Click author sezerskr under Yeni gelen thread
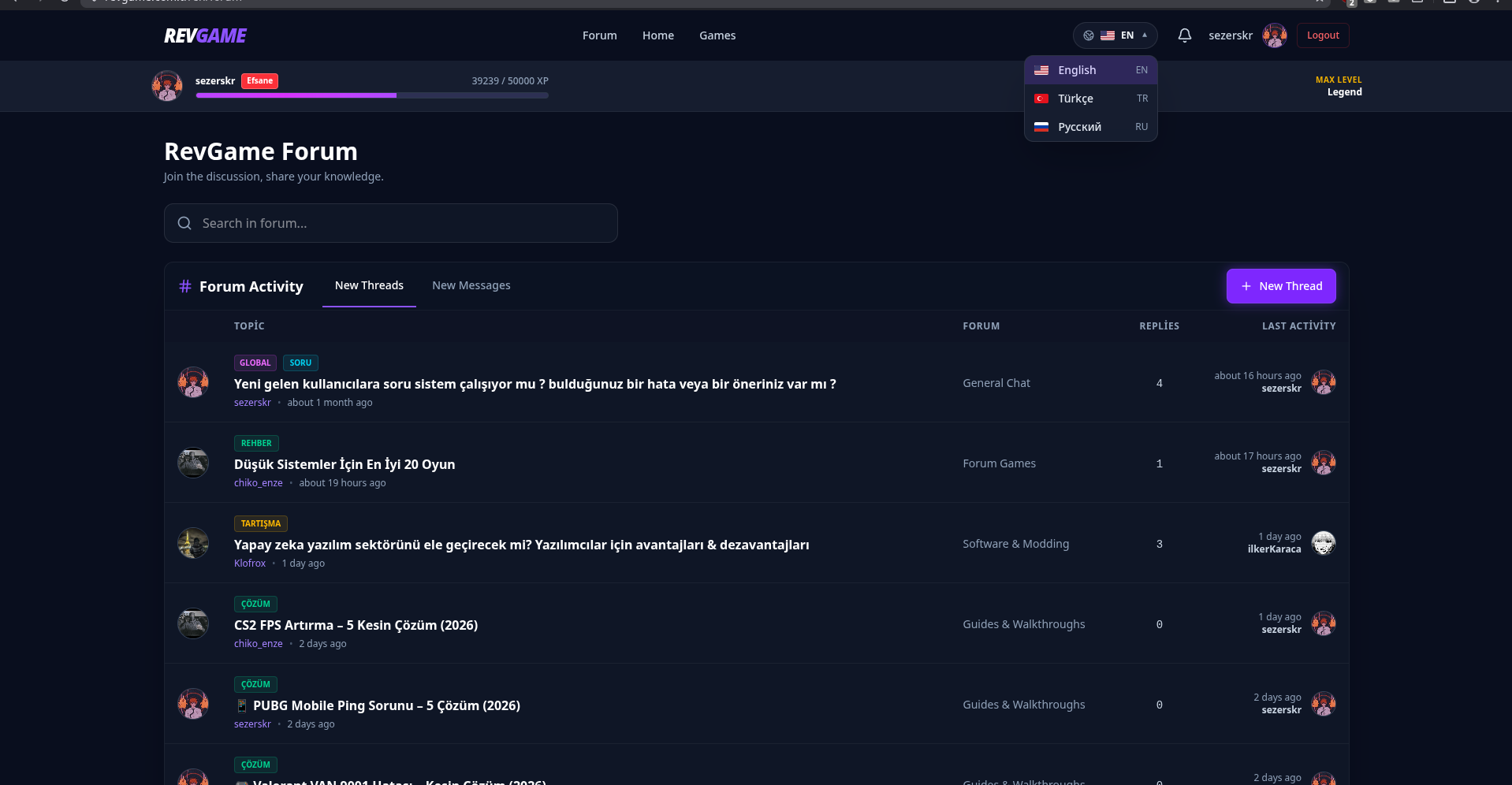 pyautogui.click(x=252, y=403)
